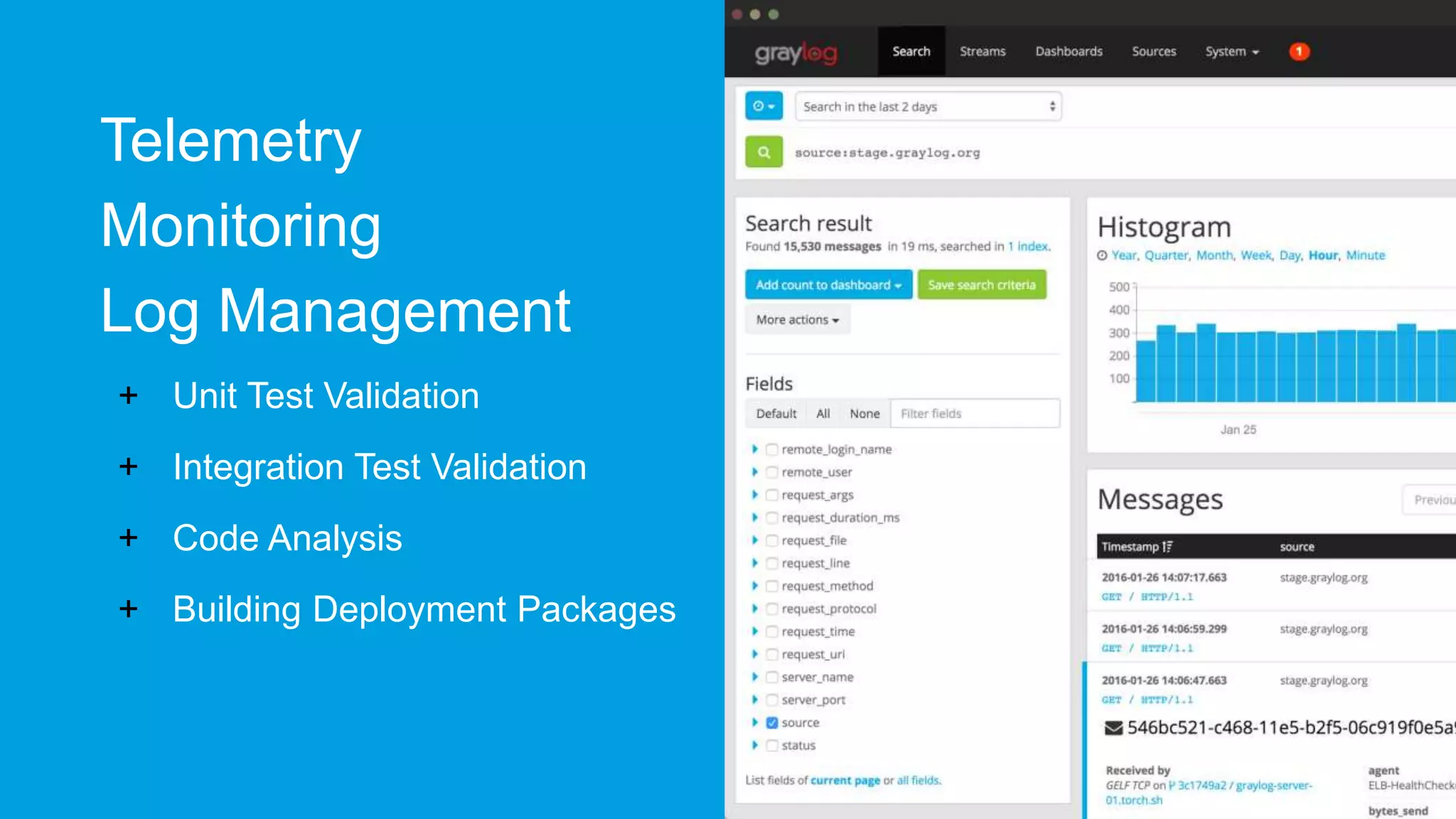
Task: Uncheck the source field checkbox
Action: [771, 722]
